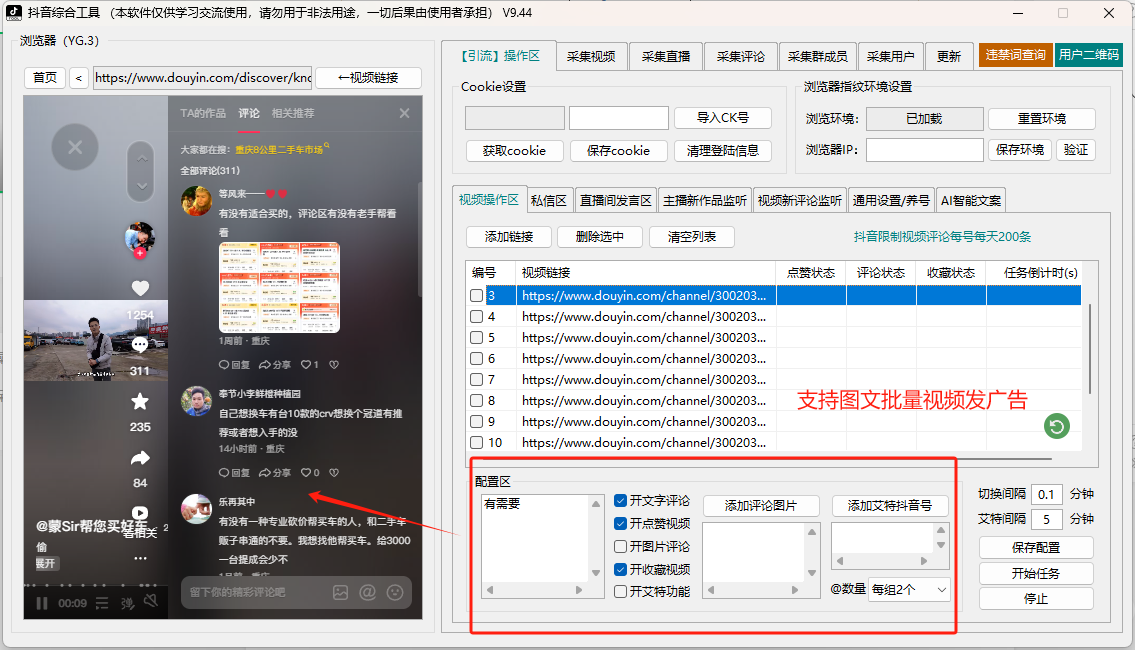1135x650 pixels.
Task: Open the emoji picker in comment box
Action: 394,592
